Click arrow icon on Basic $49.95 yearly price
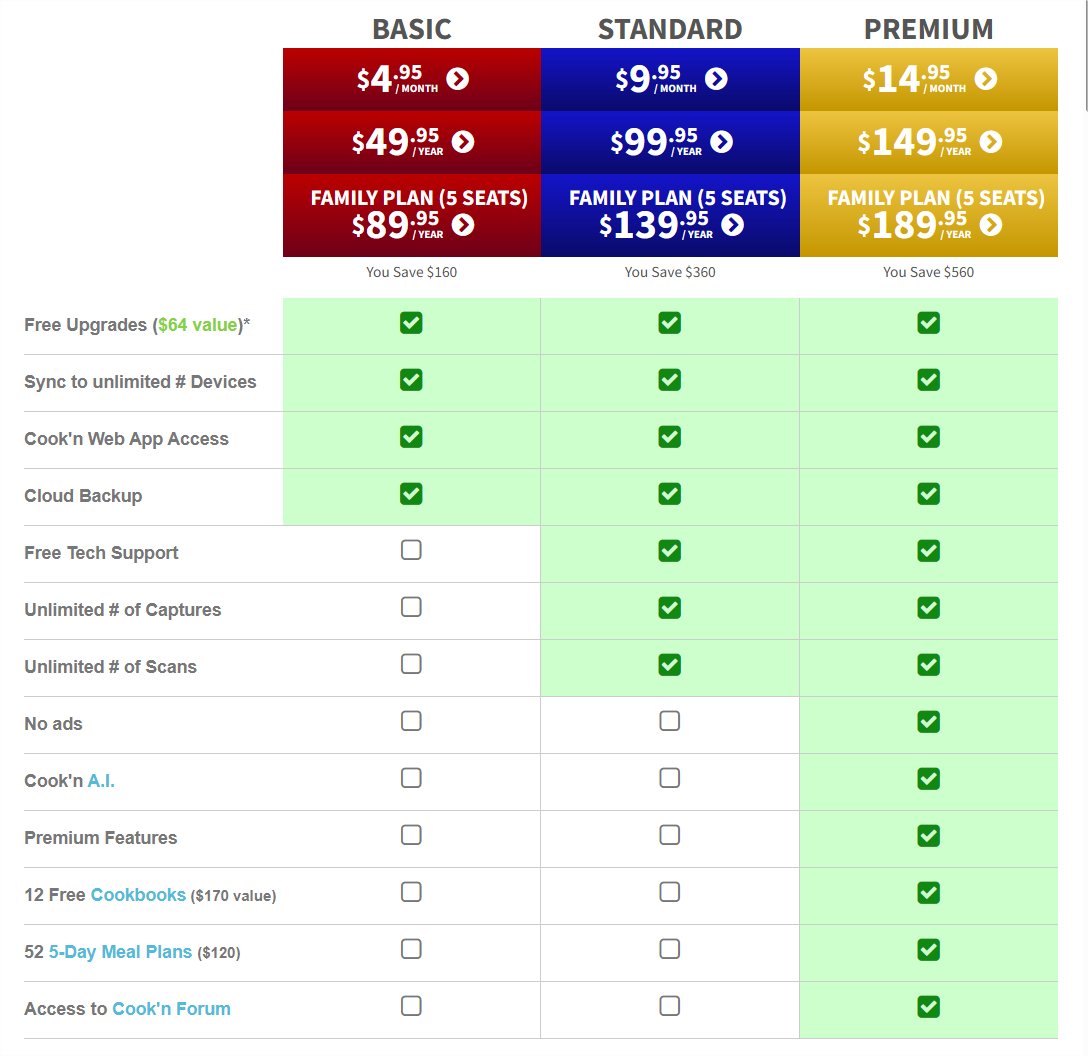The height and width of the screenshot is (1056, 1088). pyautogui.click(x=463, y=142)
